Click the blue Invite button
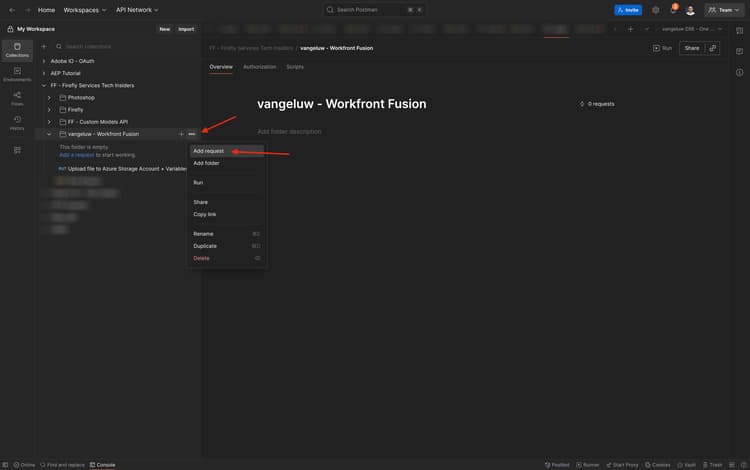 [x=628, y=10]
